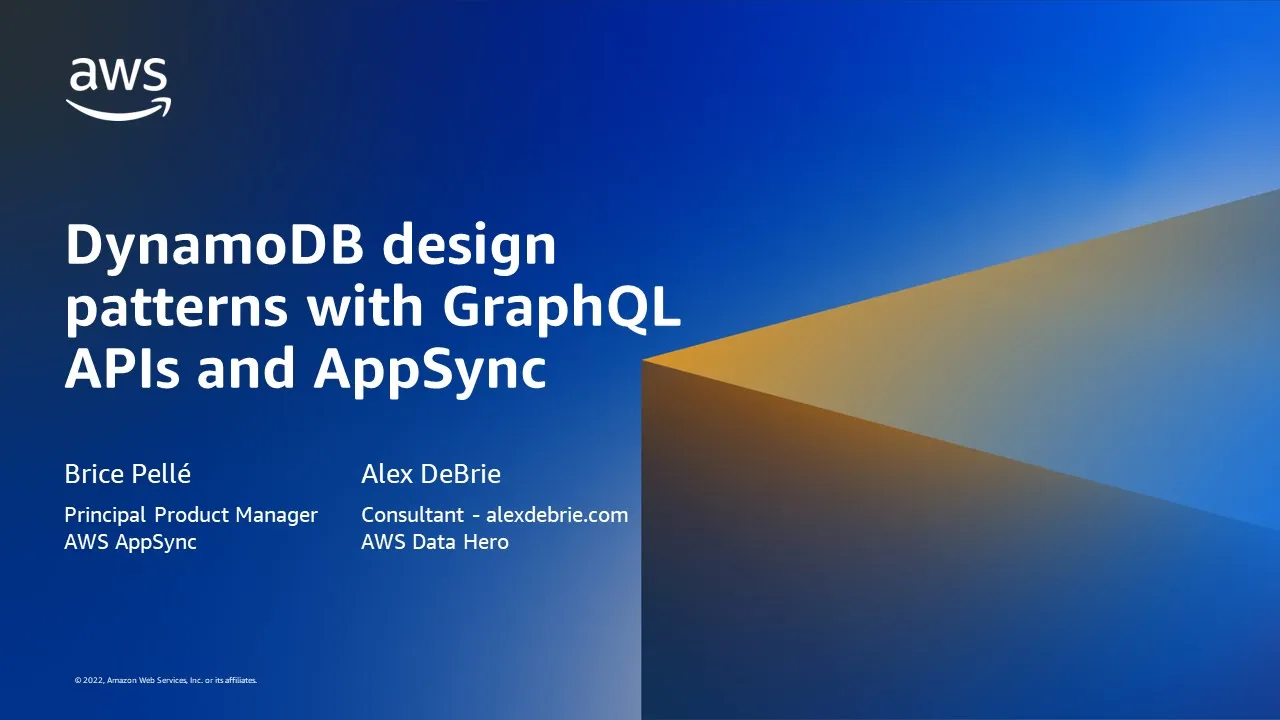This screenshot has height=720, width=1280.
Task: Click the AWS logo
Action: pos(119,89)
